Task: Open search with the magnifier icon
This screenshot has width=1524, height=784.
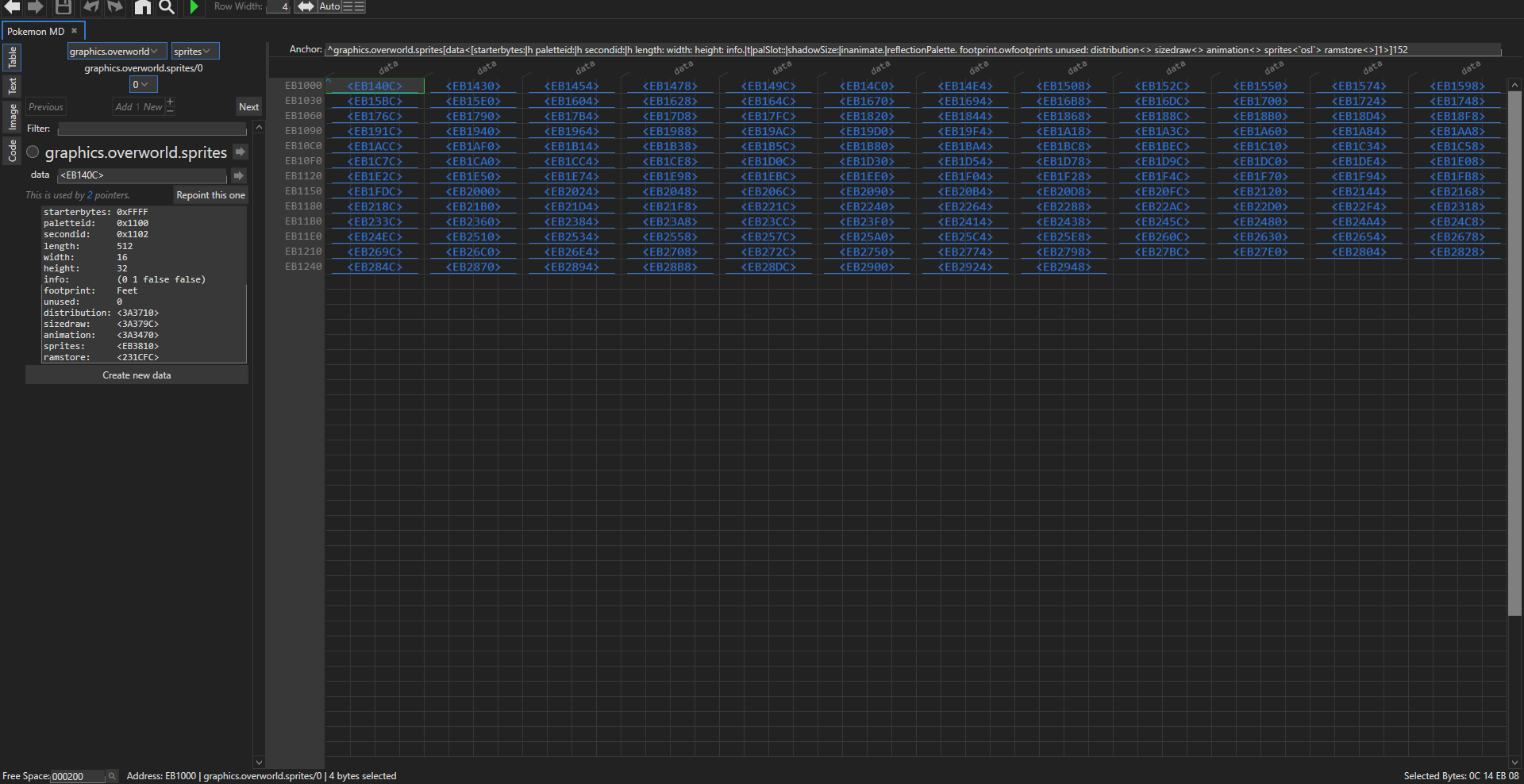Action: click(167, 7)
